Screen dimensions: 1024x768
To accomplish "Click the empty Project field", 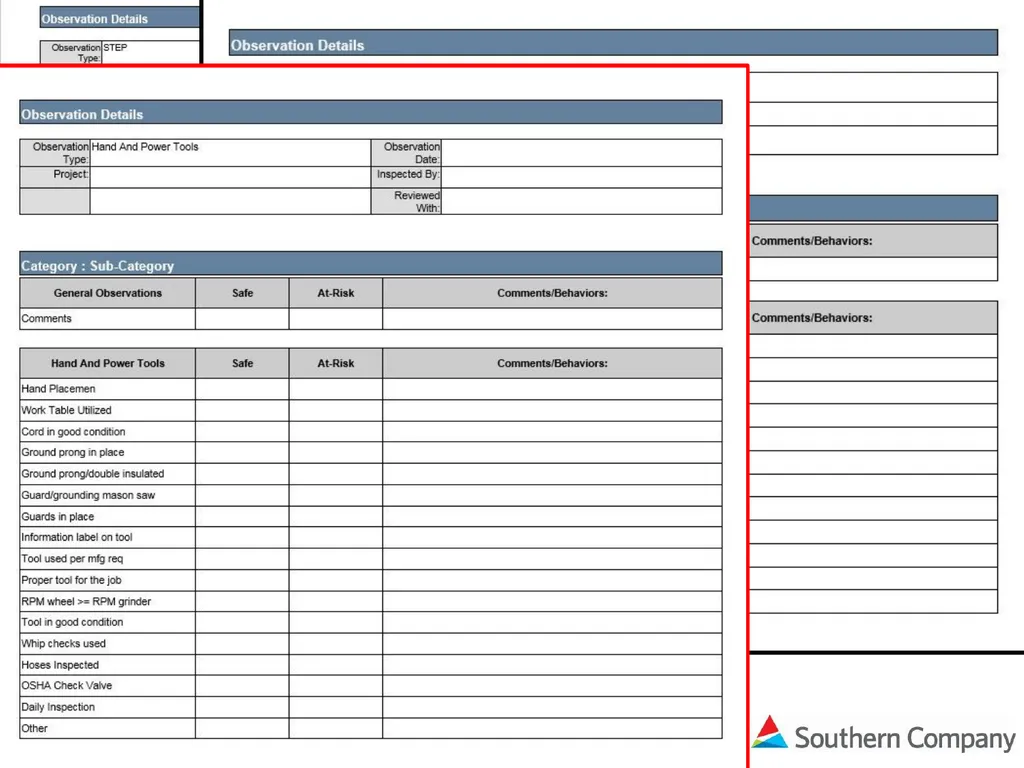I will coord(230,177).
